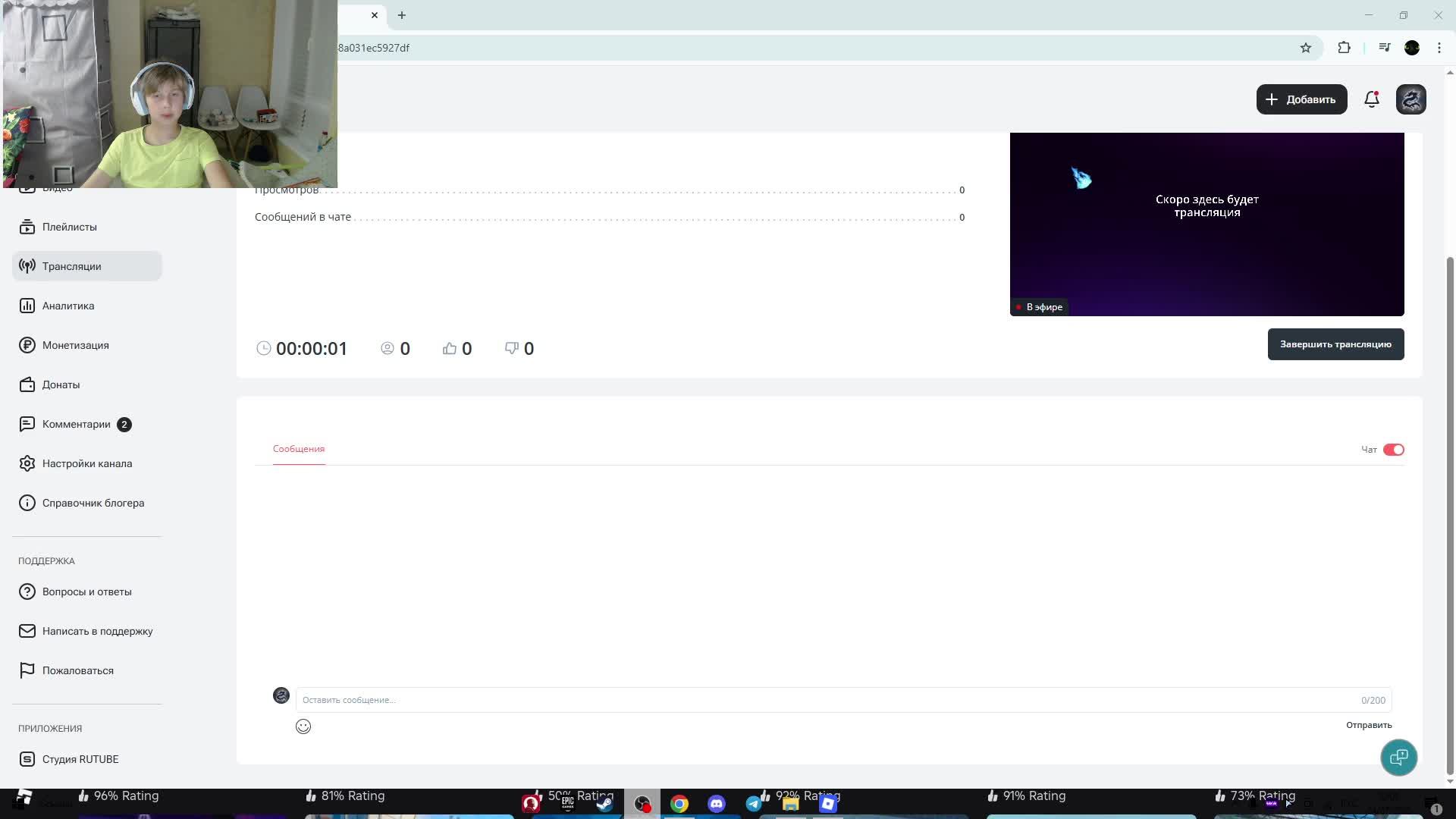This screenshot has width=1456, height=819.
Task: Open the Chrome three-dot menu
Action: coord(1439,48)
